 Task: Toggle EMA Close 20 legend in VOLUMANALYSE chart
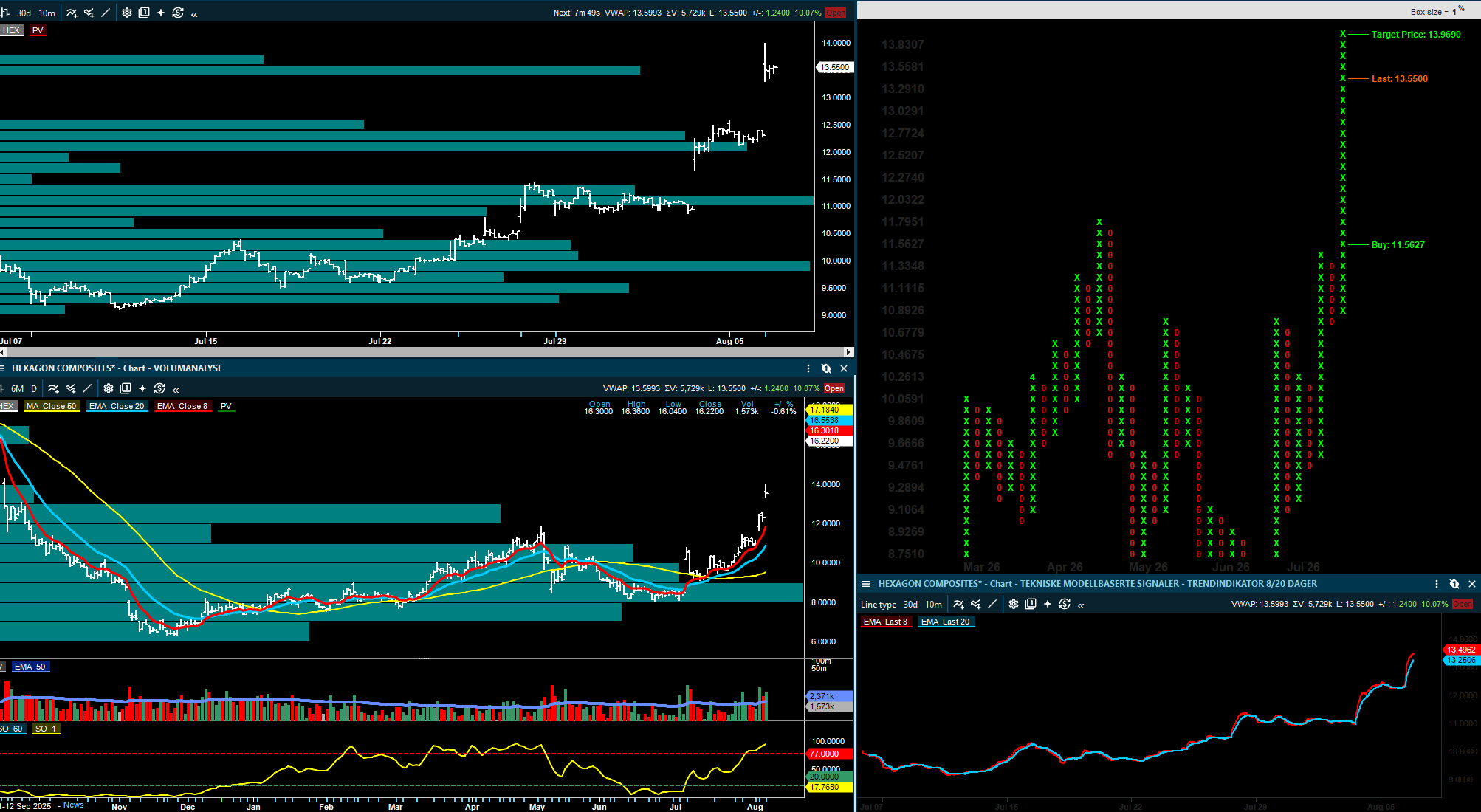tap(117, 406)
